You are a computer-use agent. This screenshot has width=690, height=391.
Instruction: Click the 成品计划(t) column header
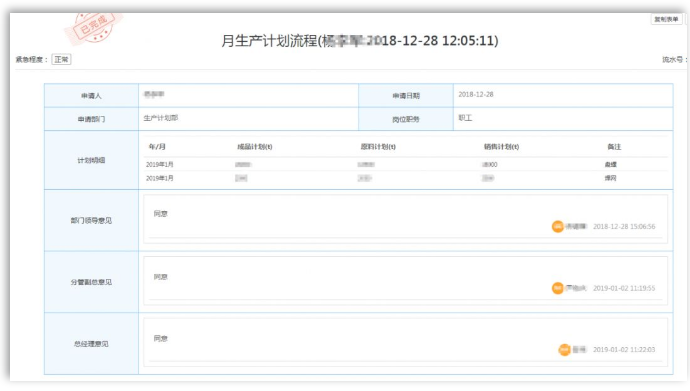pos(255,146)
